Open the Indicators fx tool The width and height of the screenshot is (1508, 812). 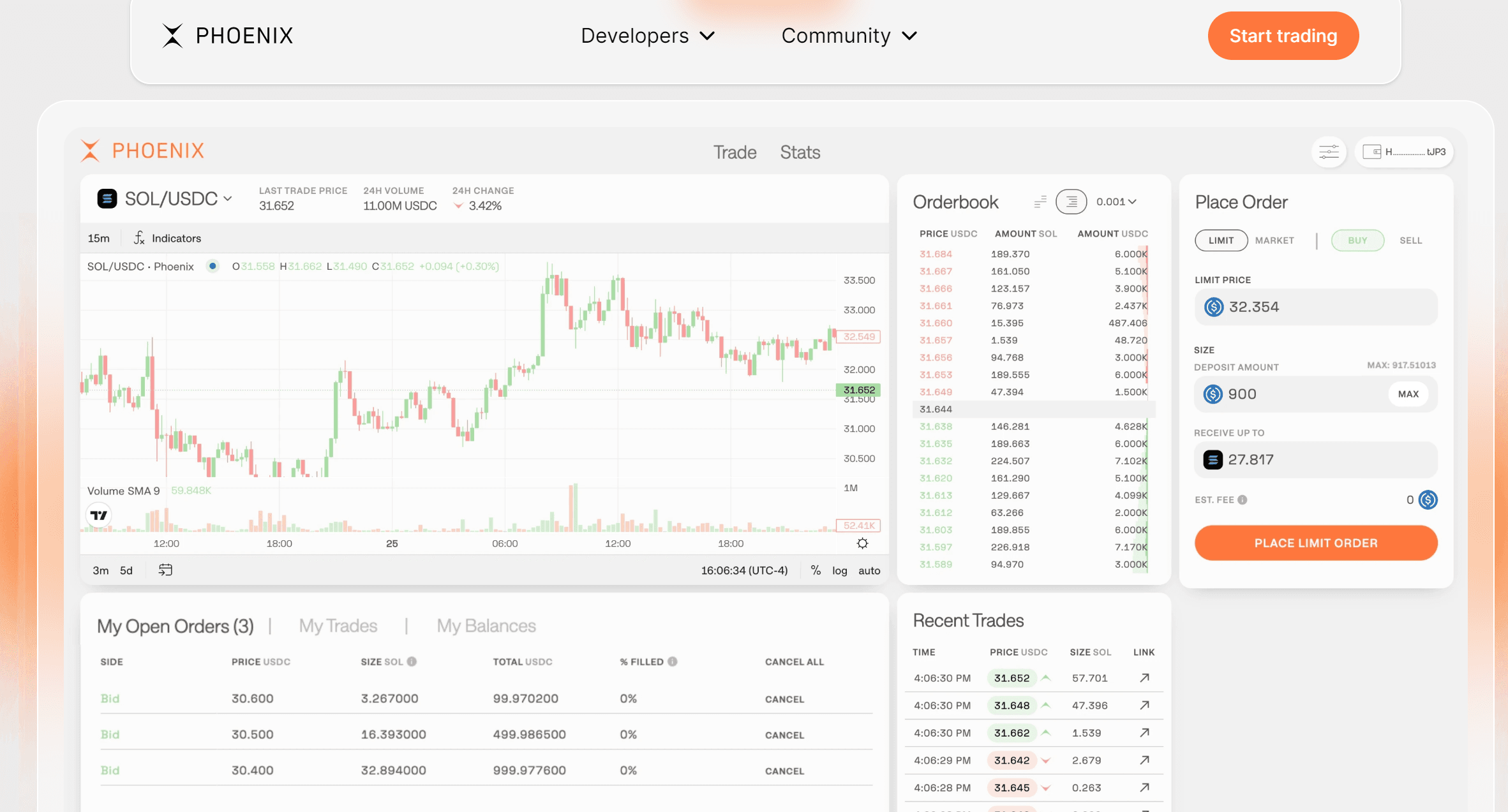coord(167,238)
